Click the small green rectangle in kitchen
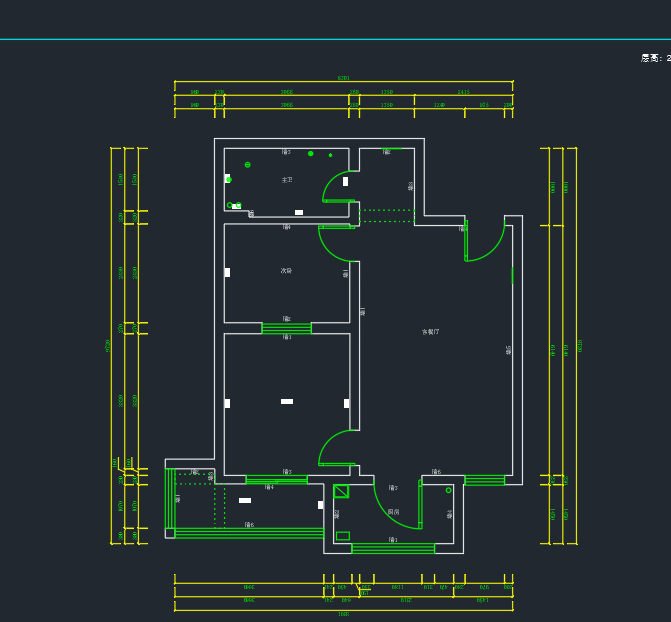The width and height of the screenshot is (671, 622). [343, 536]
